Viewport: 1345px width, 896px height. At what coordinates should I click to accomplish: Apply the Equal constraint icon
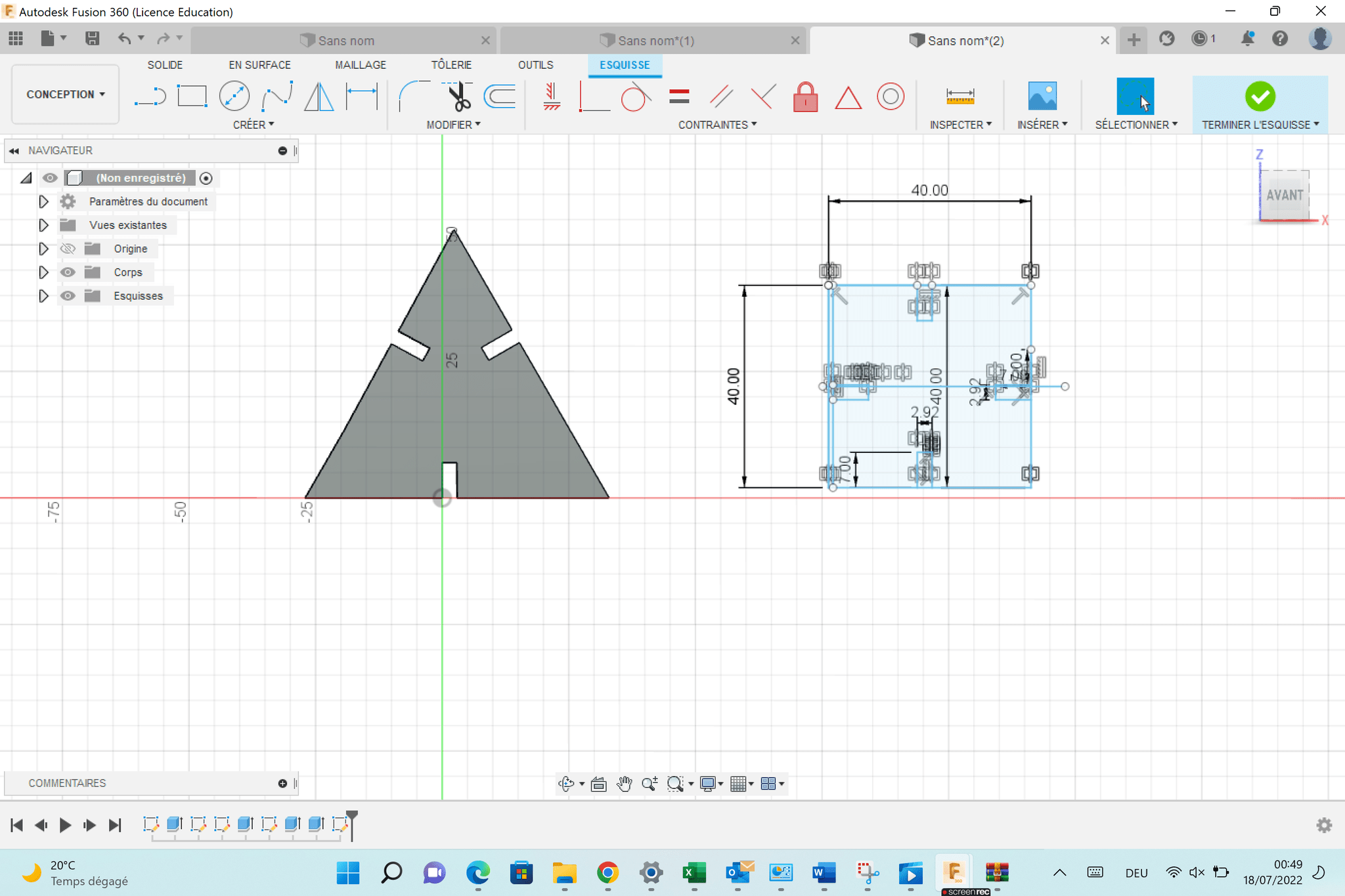coord(679,97)
